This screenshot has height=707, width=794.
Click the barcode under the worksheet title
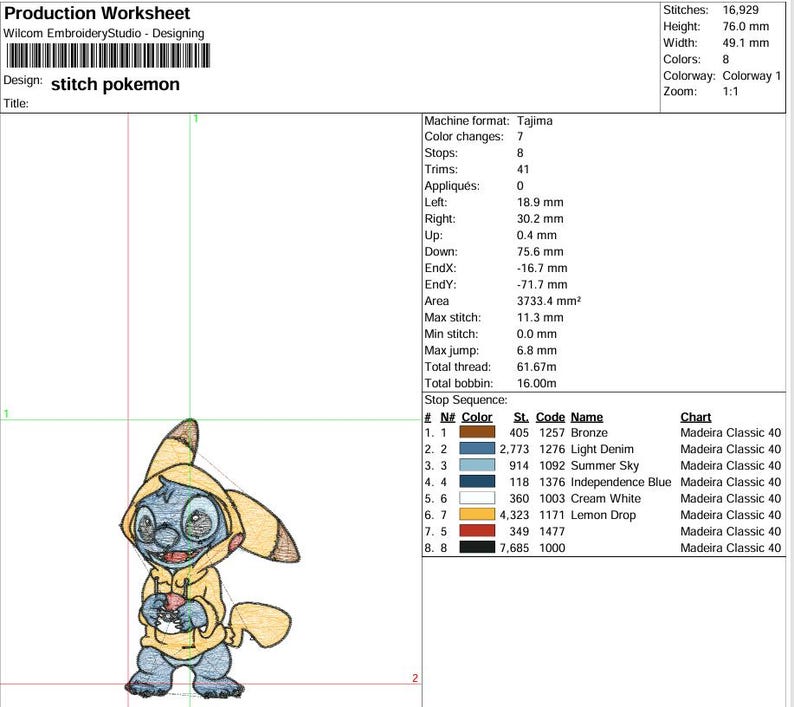[108, 56]
